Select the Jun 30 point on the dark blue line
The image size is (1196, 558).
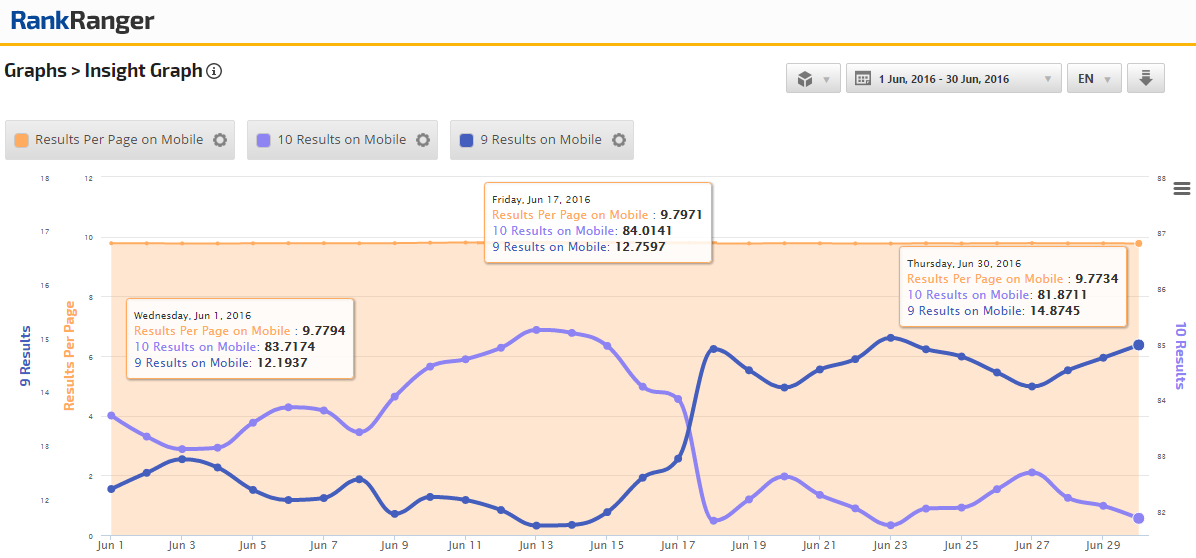point(1138,346)
